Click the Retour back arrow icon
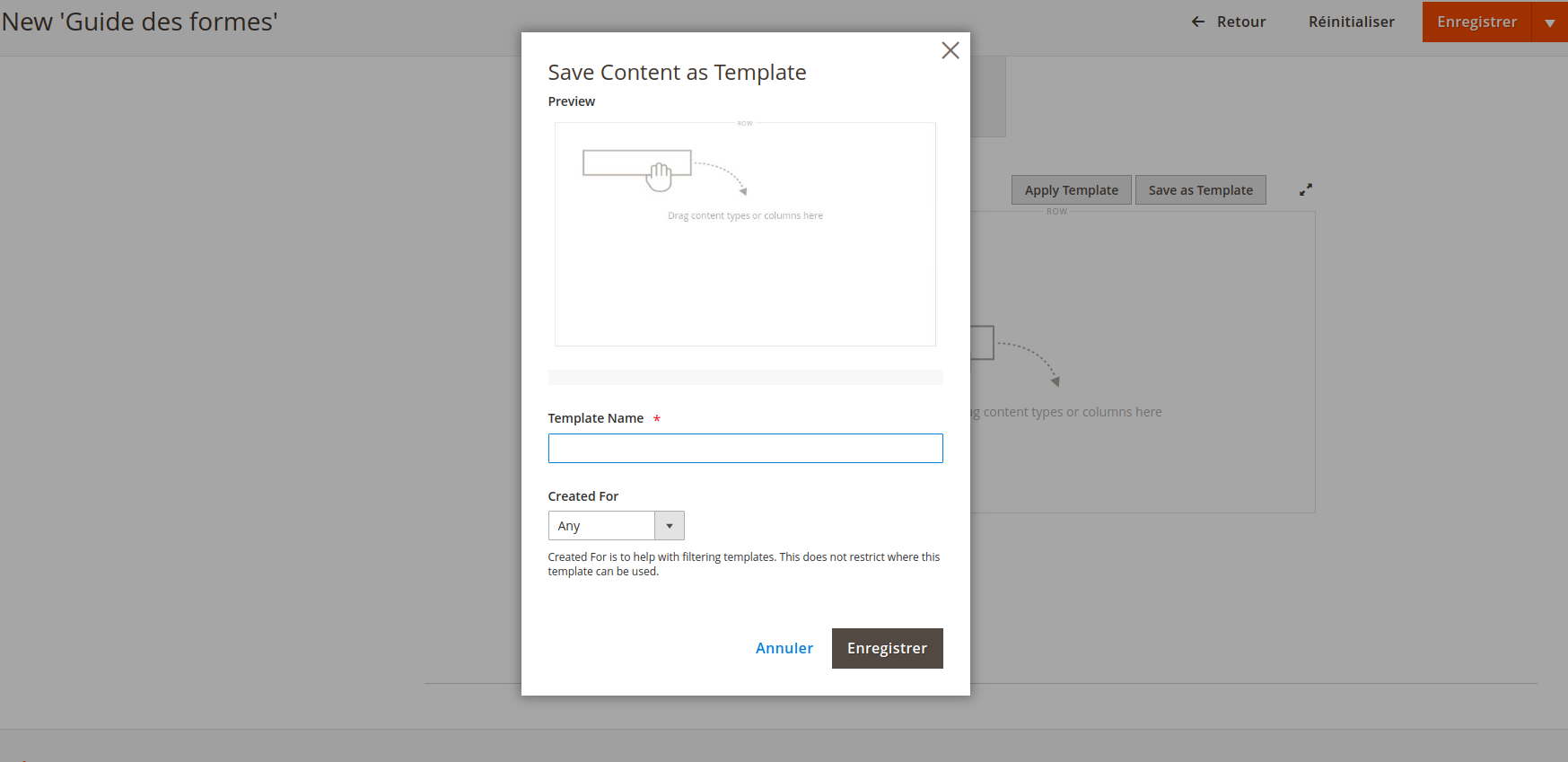1568x762 pixels. [x=1197, y=22]
